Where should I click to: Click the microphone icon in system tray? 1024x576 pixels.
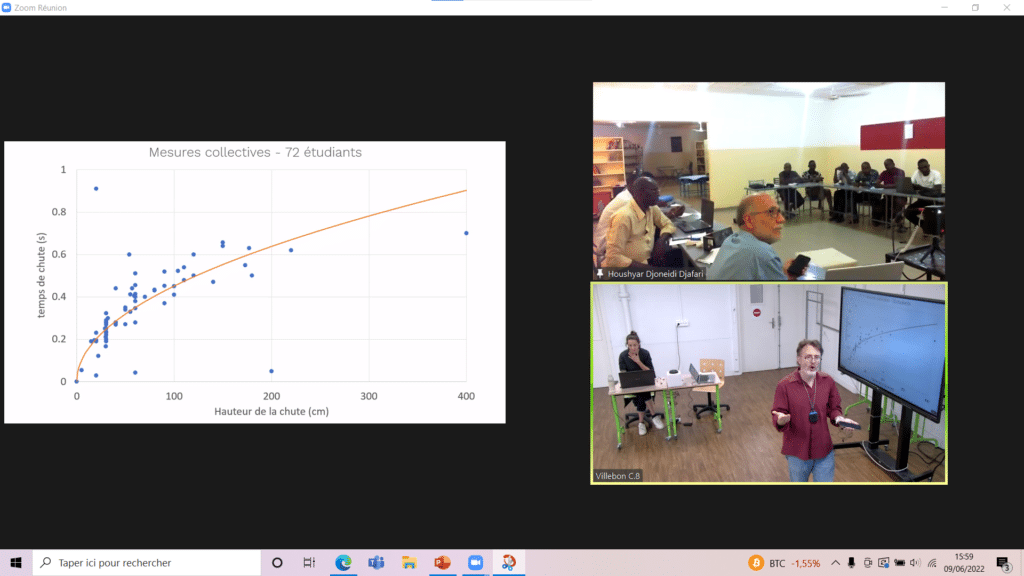(x=851, y=563)
